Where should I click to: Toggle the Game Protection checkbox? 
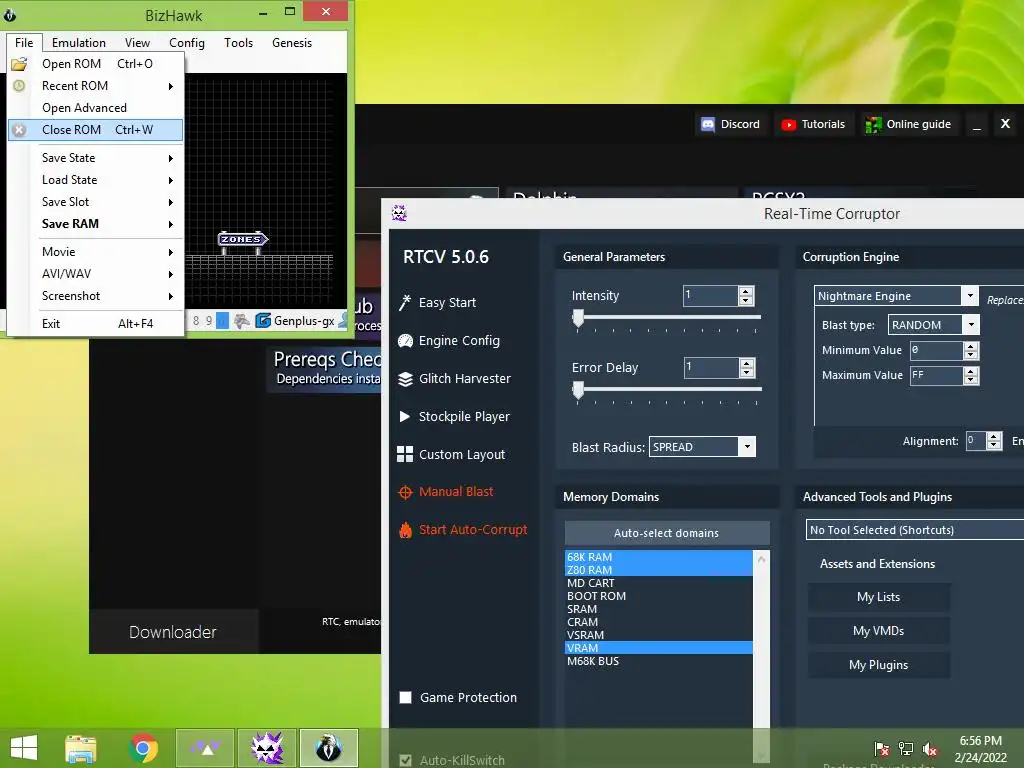point(406,697)
